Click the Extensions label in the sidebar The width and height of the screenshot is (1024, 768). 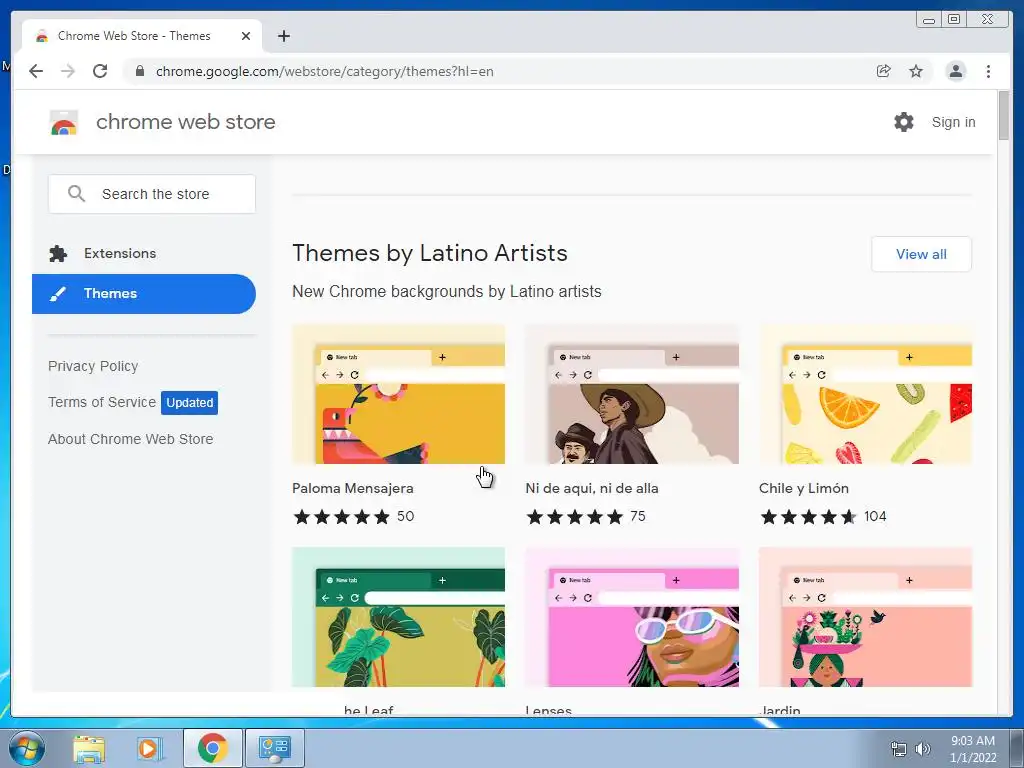point(120,253)
